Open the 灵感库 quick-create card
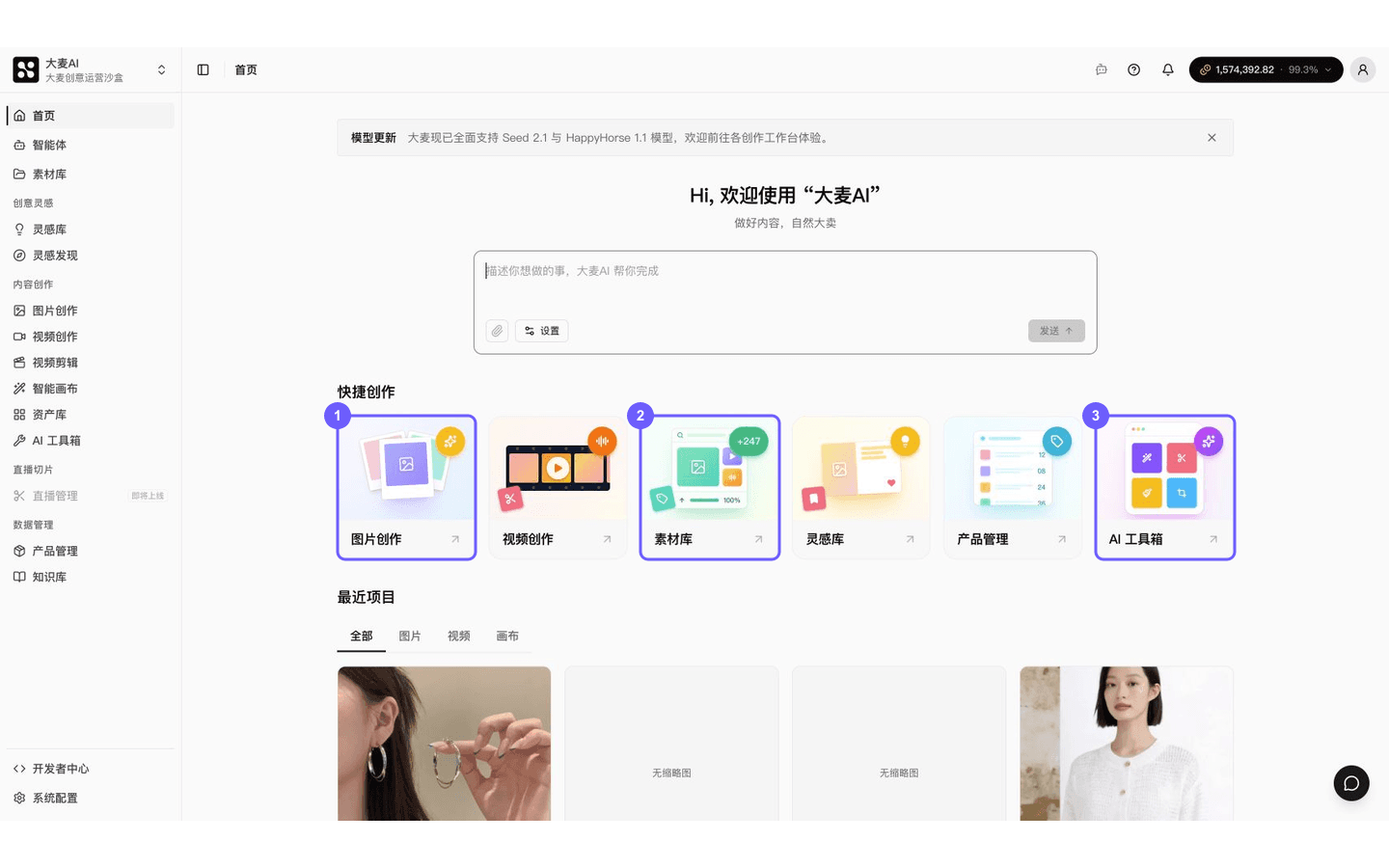Viewport: 1389px width, 868px height. [861, 487]
